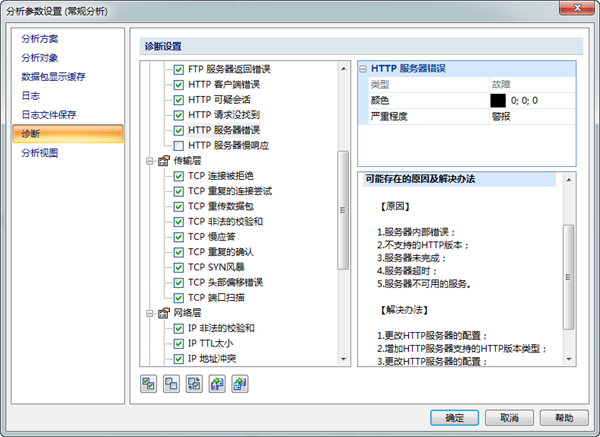Click description panel scrollbar up arrow
This screenshot has width=600, height=437.
[569, 180]
